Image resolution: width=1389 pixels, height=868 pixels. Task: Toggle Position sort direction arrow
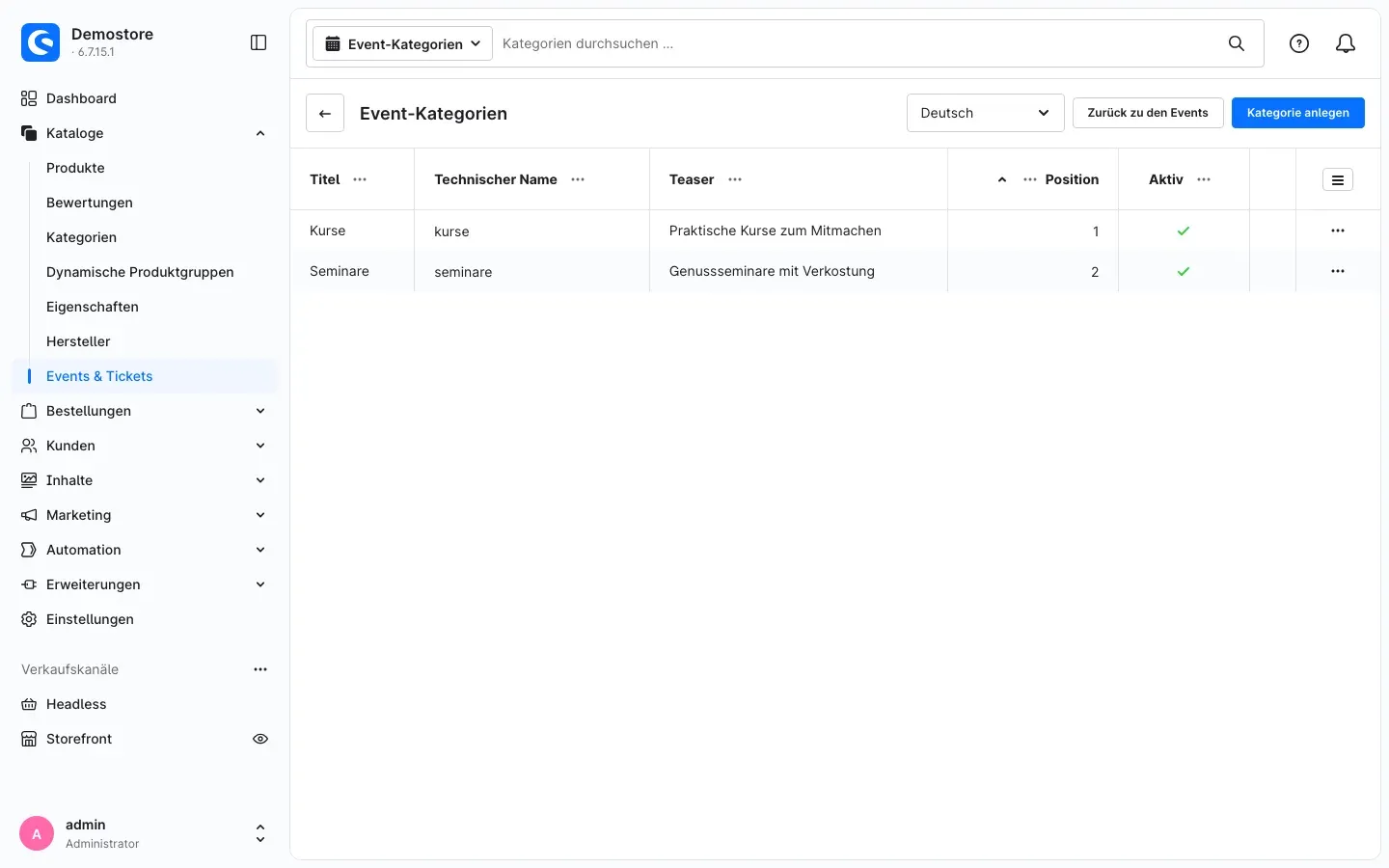(x=1002, y=179)
